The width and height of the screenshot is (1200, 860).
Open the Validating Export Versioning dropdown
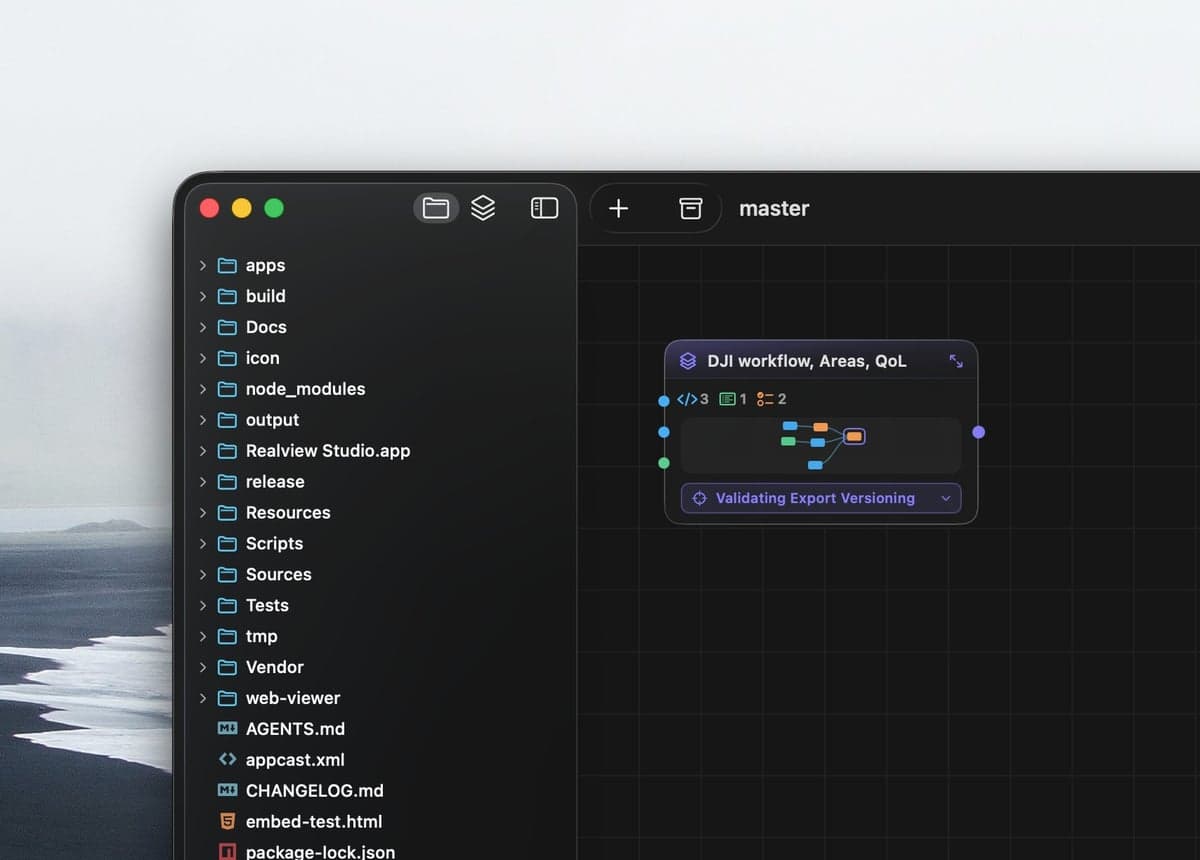(821, 498)
